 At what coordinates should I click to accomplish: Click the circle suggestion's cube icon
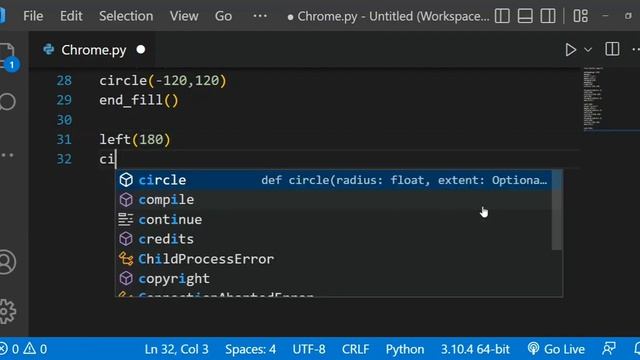(x=126, y=180)
